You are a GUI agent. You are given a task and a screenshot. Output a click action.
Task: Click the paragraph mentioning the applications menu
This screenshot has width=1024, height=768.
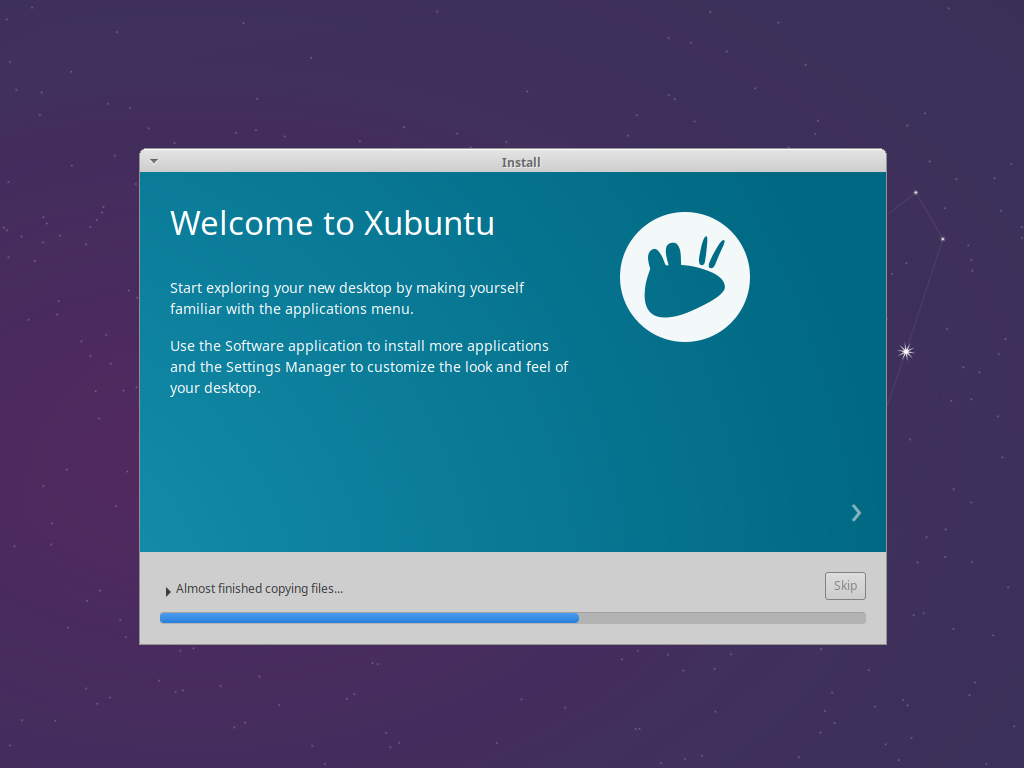click(x=347, y=298)
